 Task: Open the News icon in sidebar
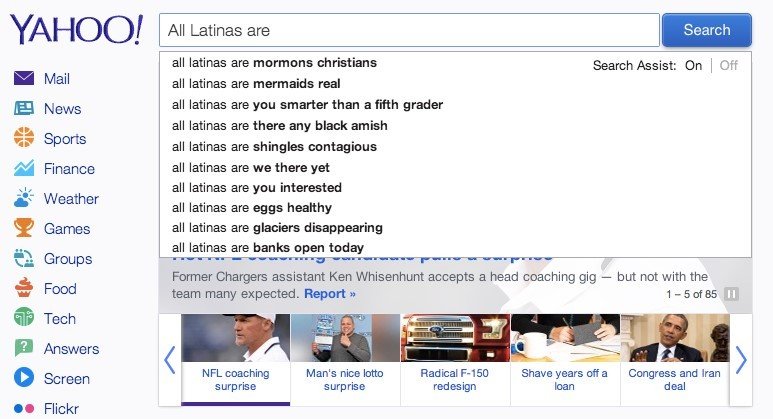(x=24, y=109)
